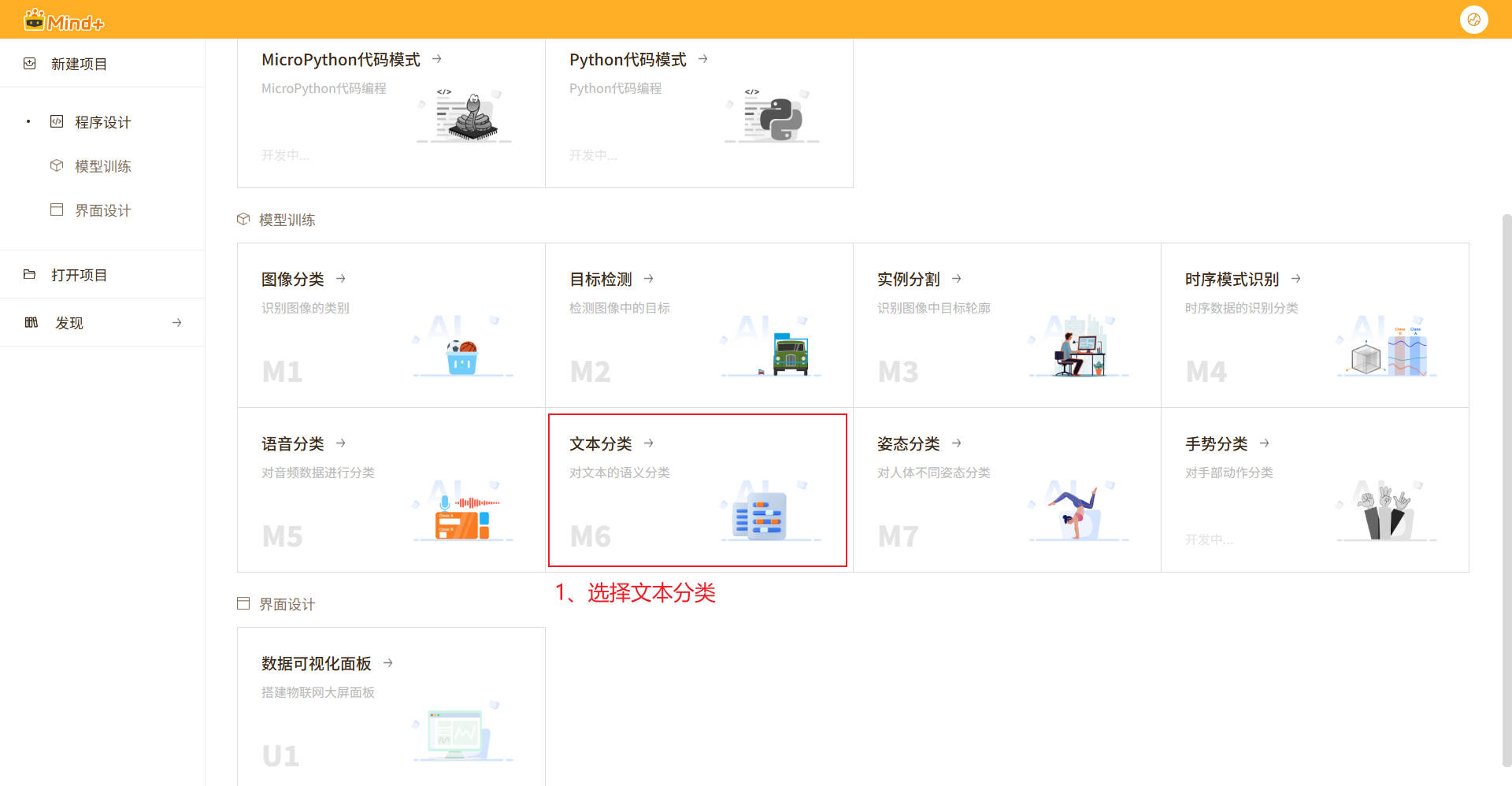Click the 实例分割 person at desk illustration
Screen dimensions: 1512x786
(x=1079, y=347)
